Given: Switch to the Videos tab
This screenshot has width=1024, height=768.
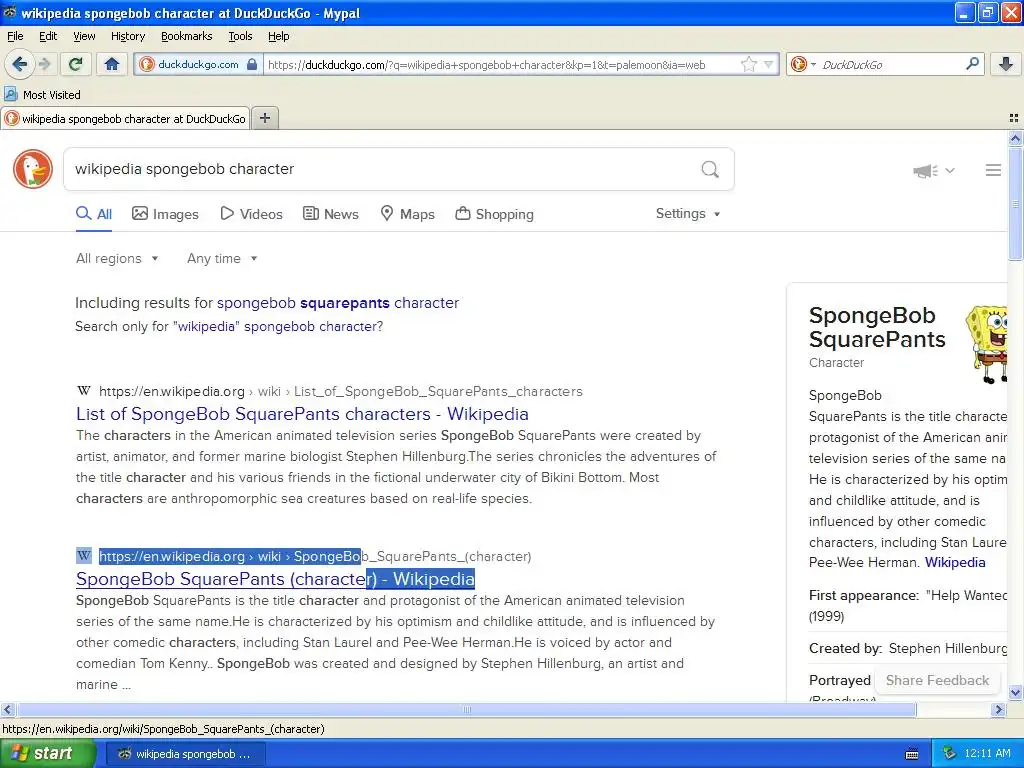Looking at the screenshot, I should [251, 214].
